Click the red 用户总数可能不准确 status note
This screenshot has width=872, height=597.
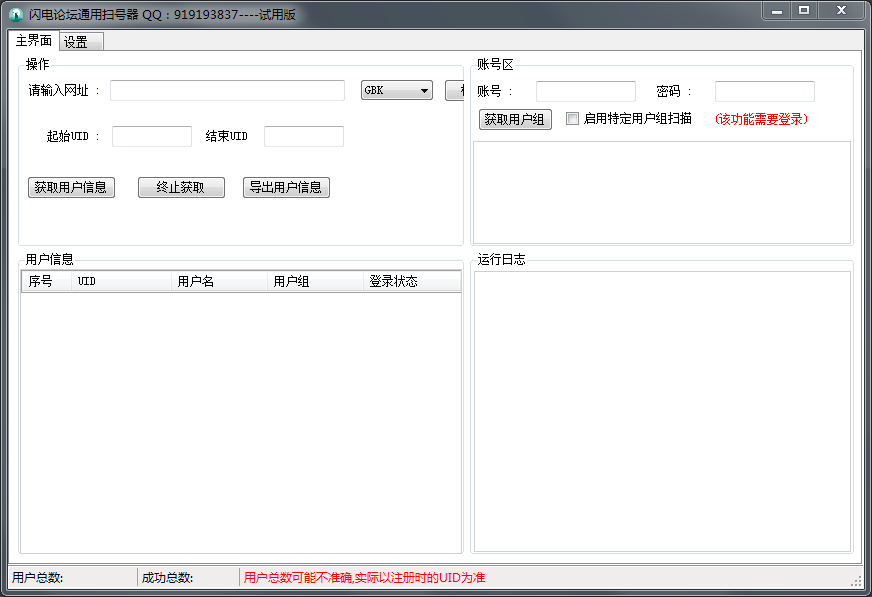point(364,578)
